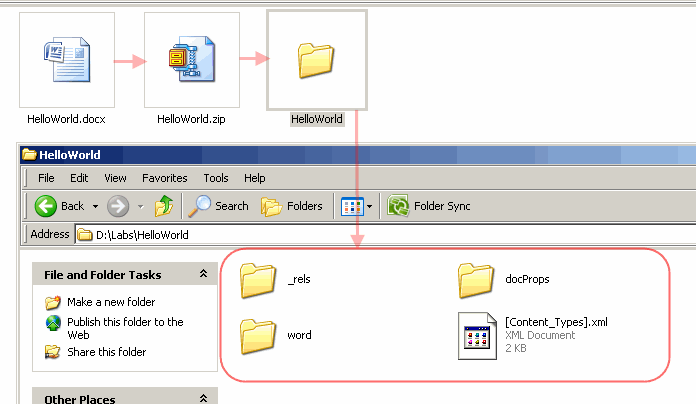The height and width of the screenshot is (404, 696).
Task: Select the HelloWorld folder icon at top
Action: [x=316, y=60]
